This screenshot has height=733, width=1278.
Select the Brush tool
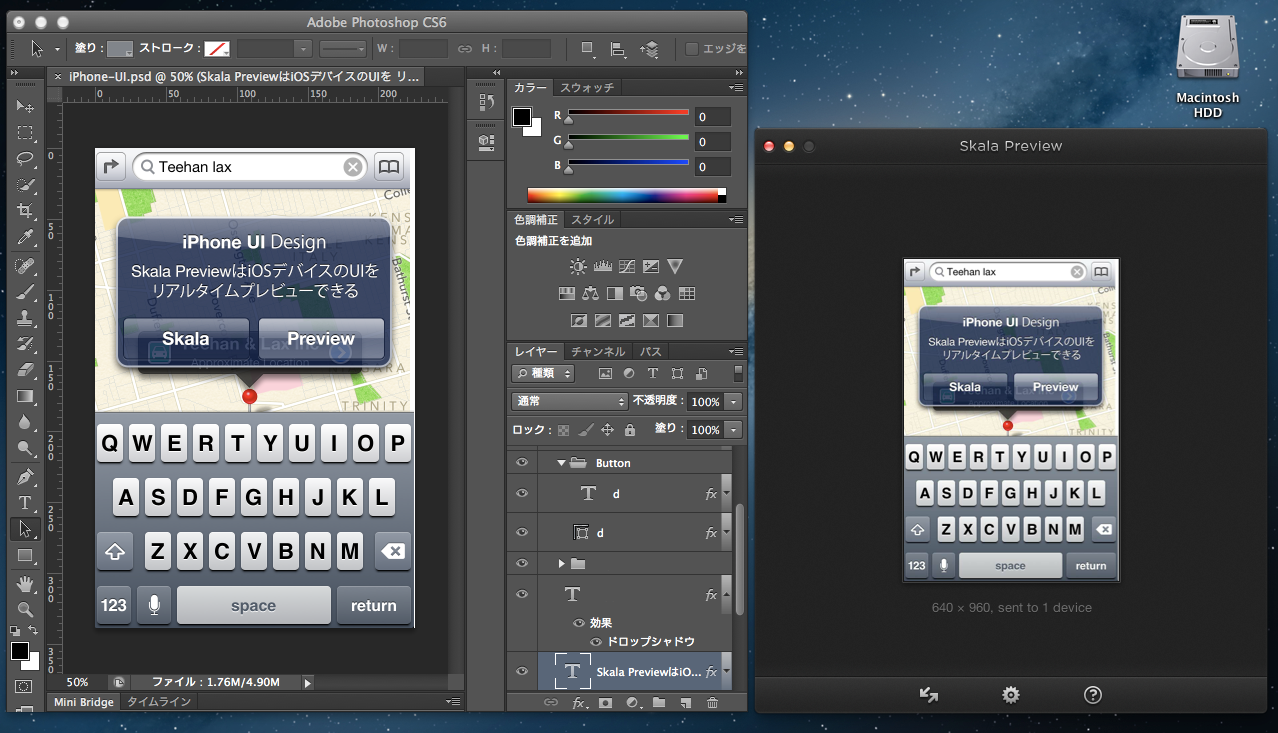(x=25, y=292)
